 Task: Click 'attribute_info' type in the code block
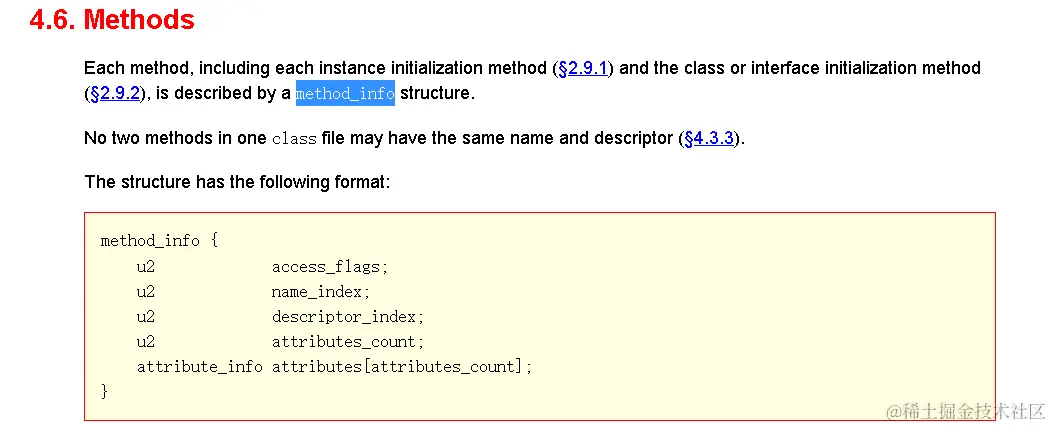[199, 367]
